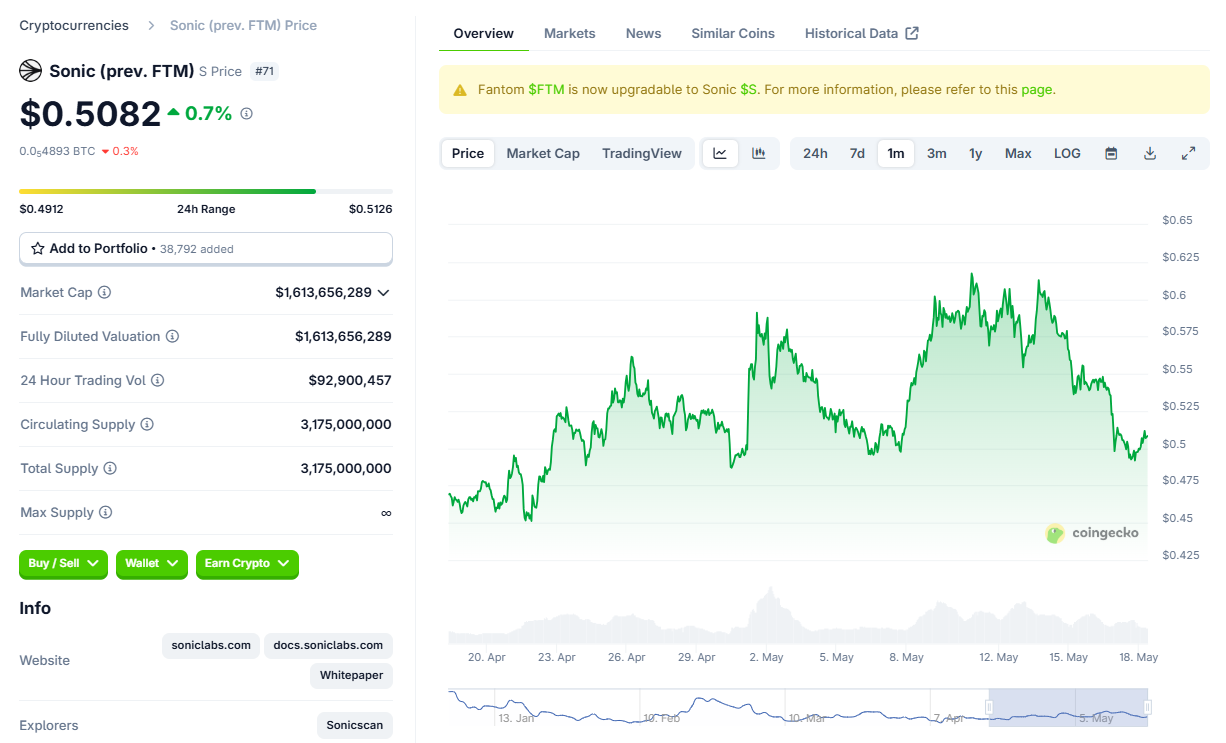Click the Add to Portfolio button
Screen dimensions: 1226x743
(206, 249)
